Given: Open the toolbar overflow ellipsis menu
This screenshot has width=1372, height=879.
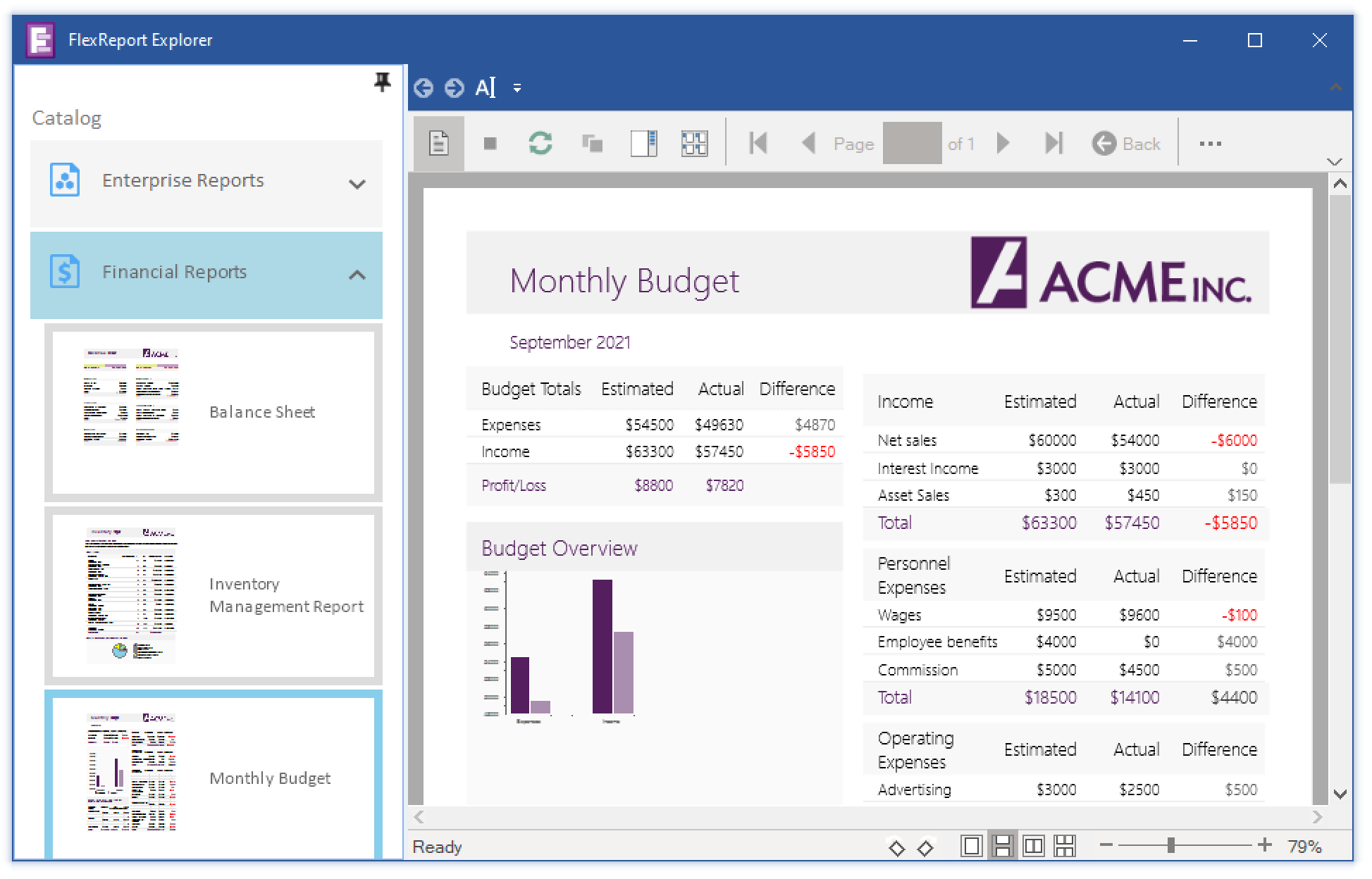Looking at the screenshot, I should tap(1210, 144).
